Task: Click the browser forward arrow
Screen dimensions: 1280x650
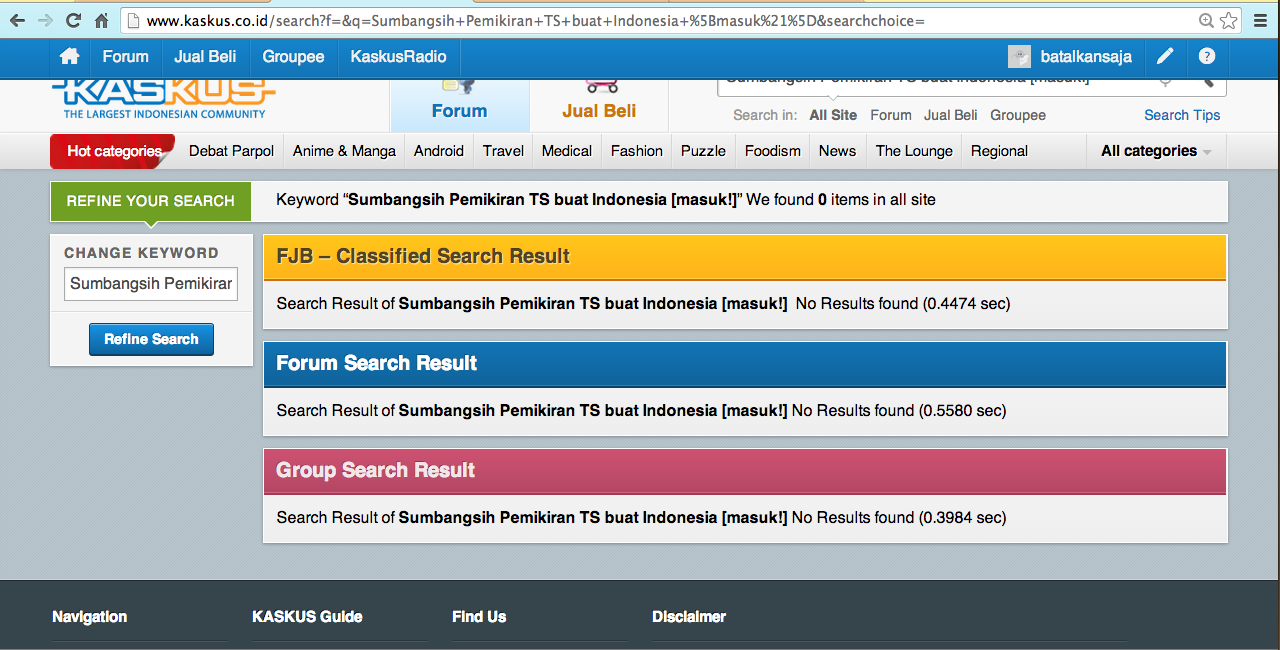Action: [x=45, y=20]
